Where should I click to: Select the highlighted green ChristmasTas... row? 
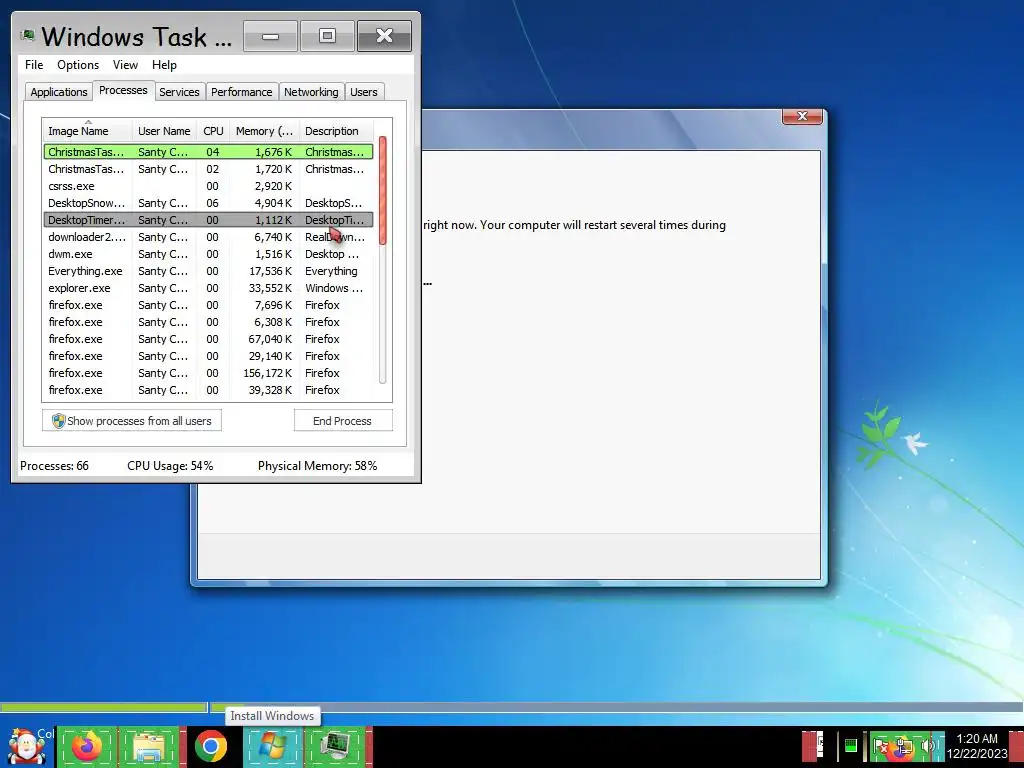pos(208,152)
